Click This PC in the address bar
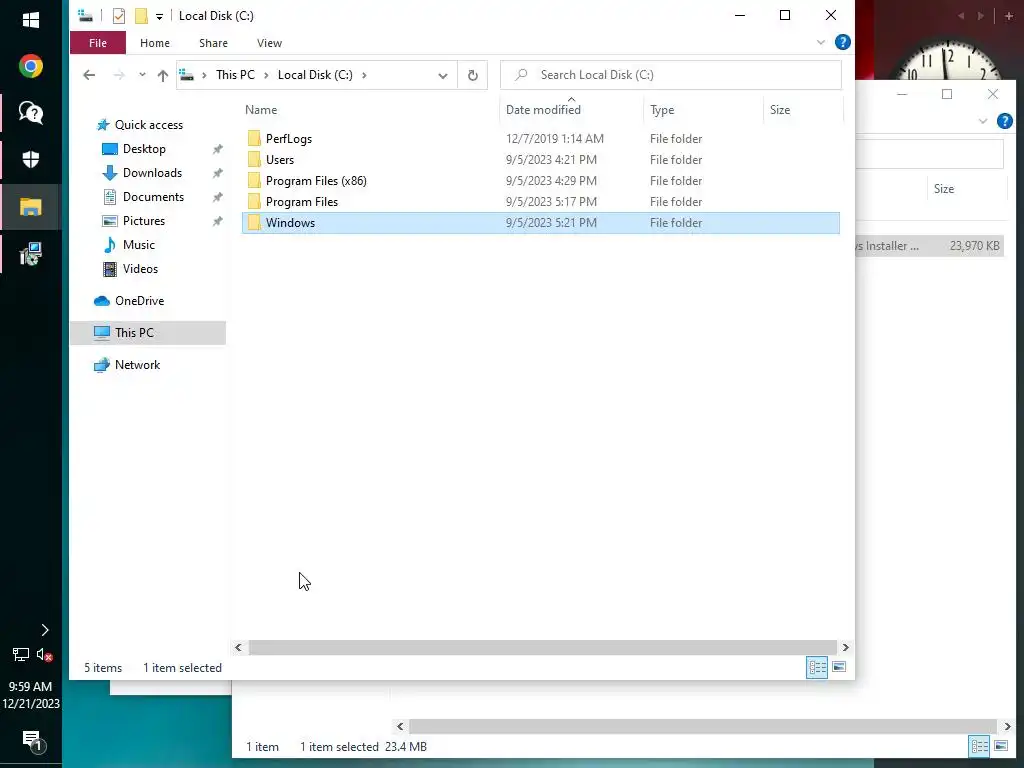The height and width of the screenshot is (768, 1024). click(x=235, y=75)
